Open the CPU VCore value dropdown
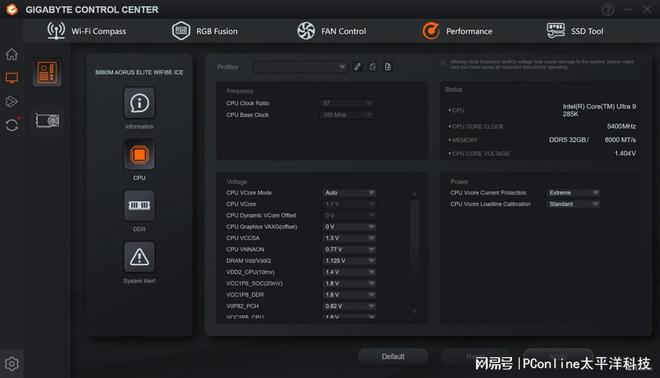This screenshot has width=660, height=378. [349, 204]
